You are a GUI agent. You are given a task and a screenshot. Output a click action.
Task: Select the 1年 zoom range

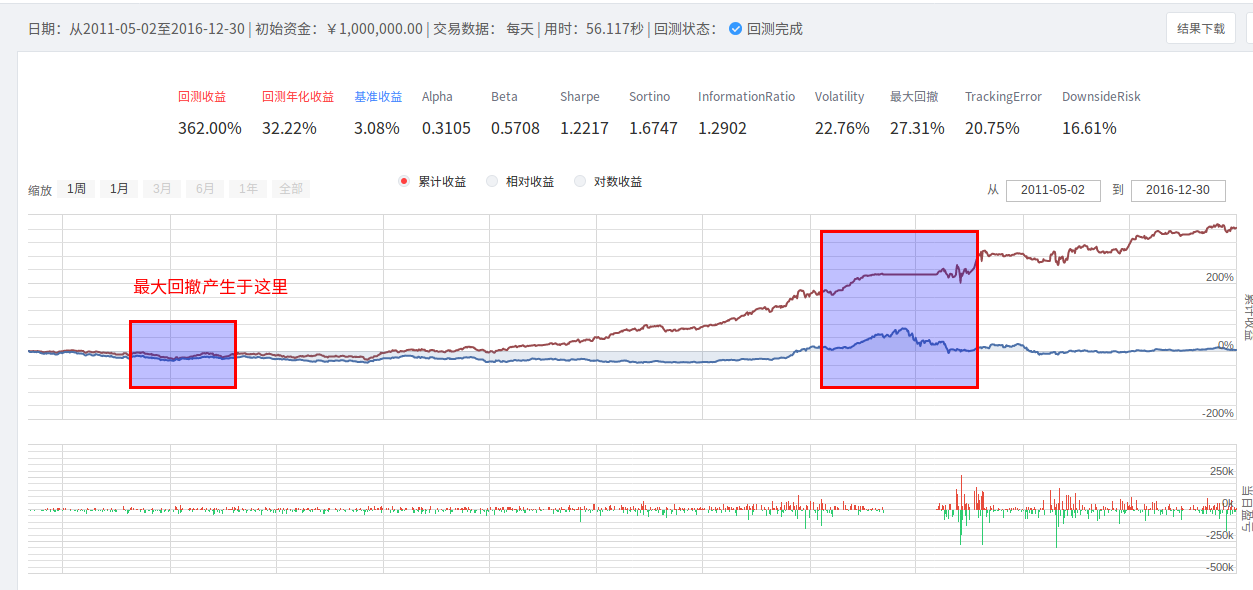pyautogui.click(x=248, y=188)
